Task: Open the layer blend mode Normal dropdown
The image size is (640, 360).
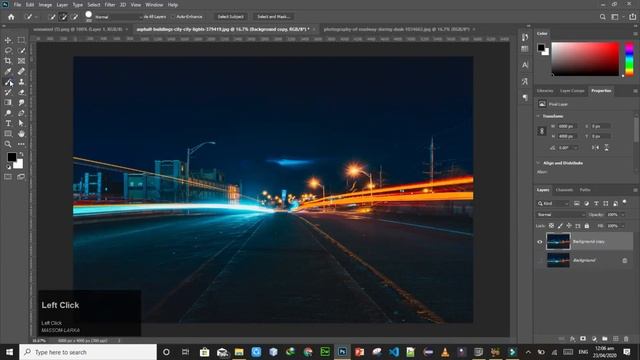Action: (560, 215)
